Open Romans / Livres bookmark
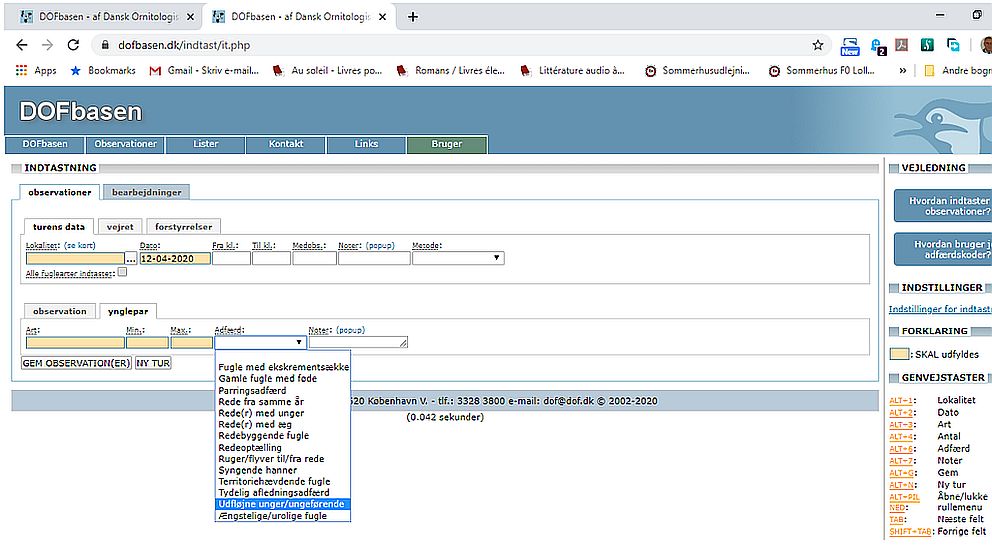This screenshot has width=992, height=546. (450, 70)
